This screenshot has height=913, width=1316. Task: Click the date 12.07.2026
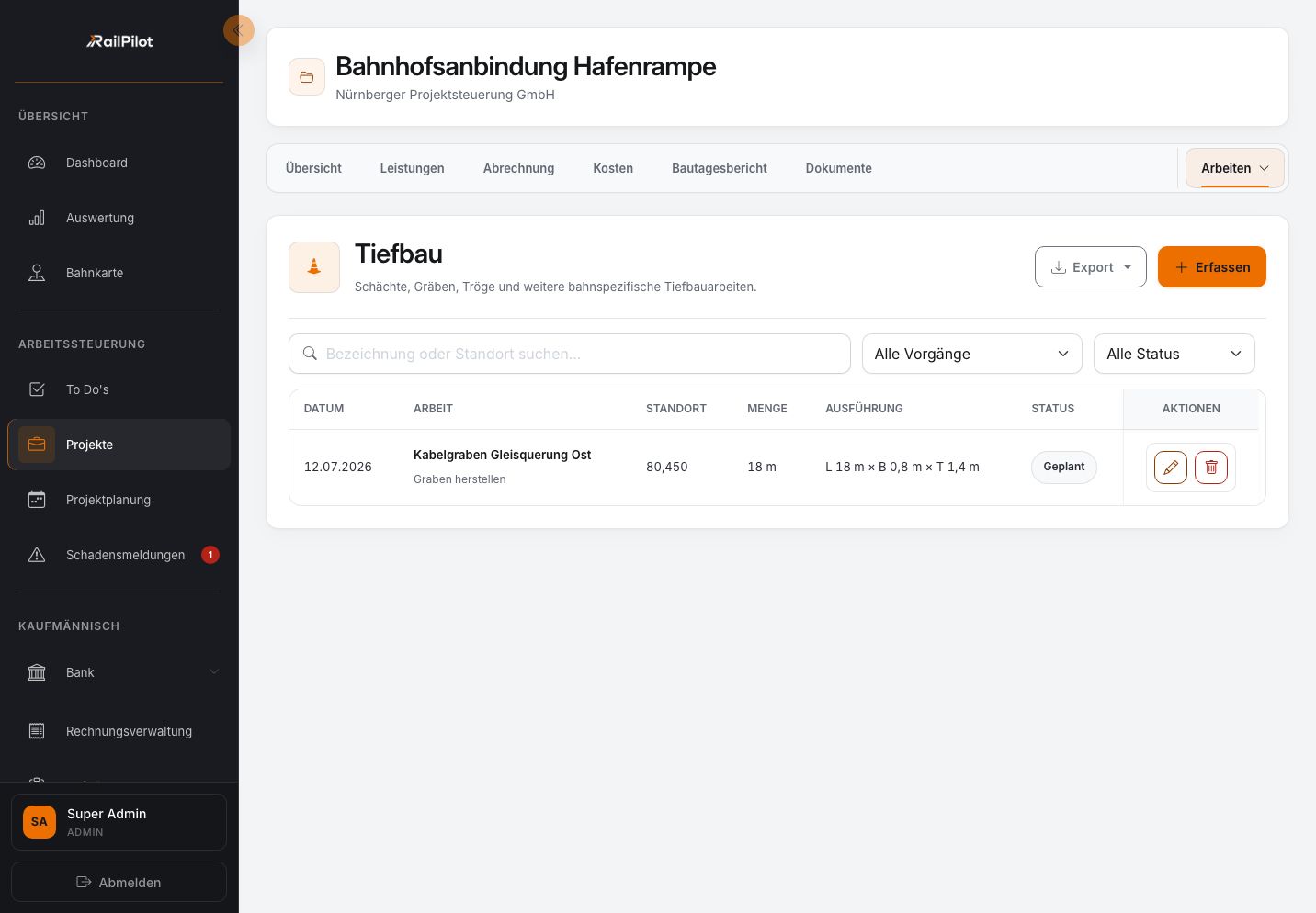(x=338, y=467)
